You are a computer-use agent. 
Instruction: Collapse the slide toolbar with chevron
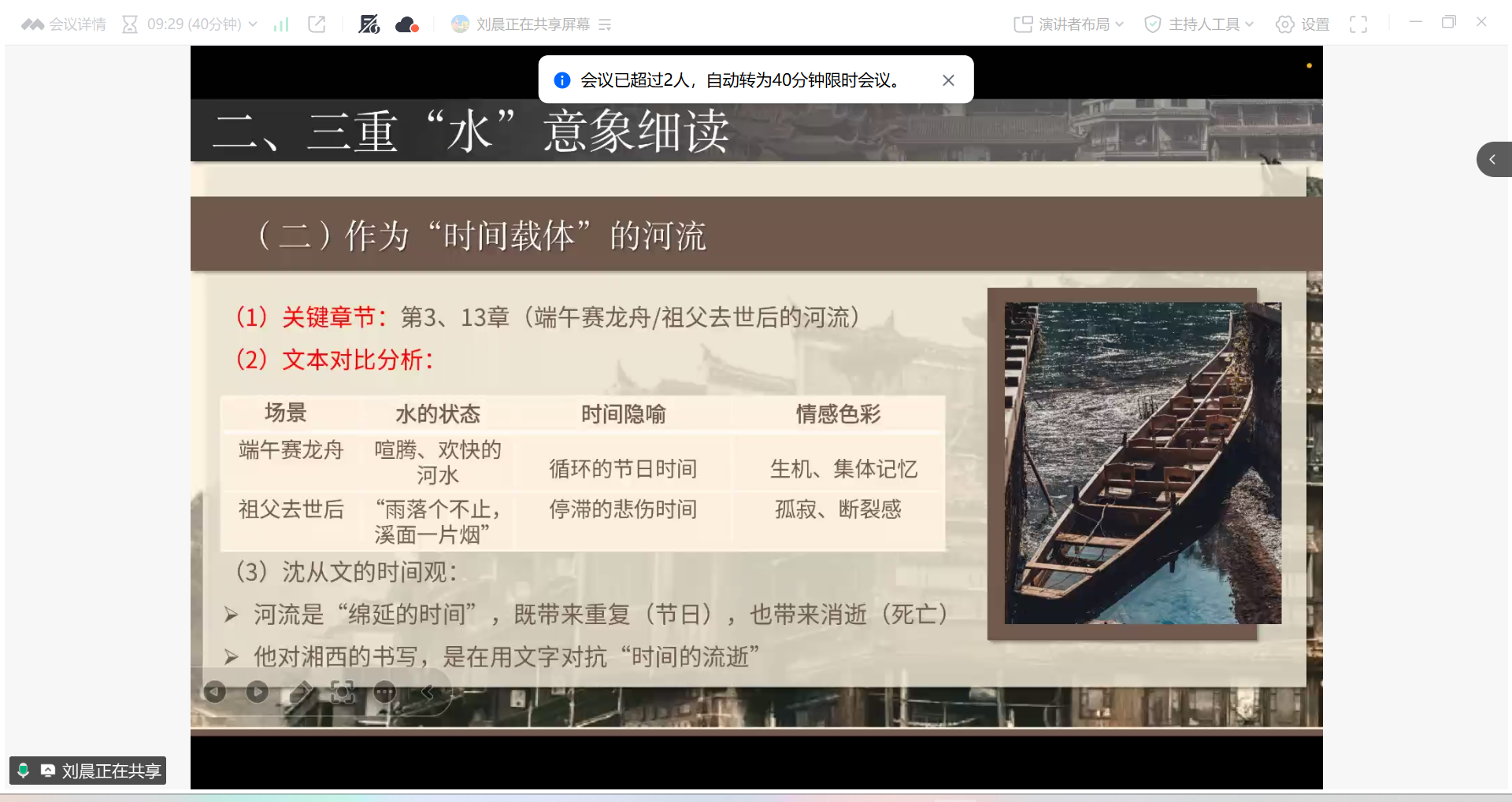pyautogui.click(x=428, y=692)
